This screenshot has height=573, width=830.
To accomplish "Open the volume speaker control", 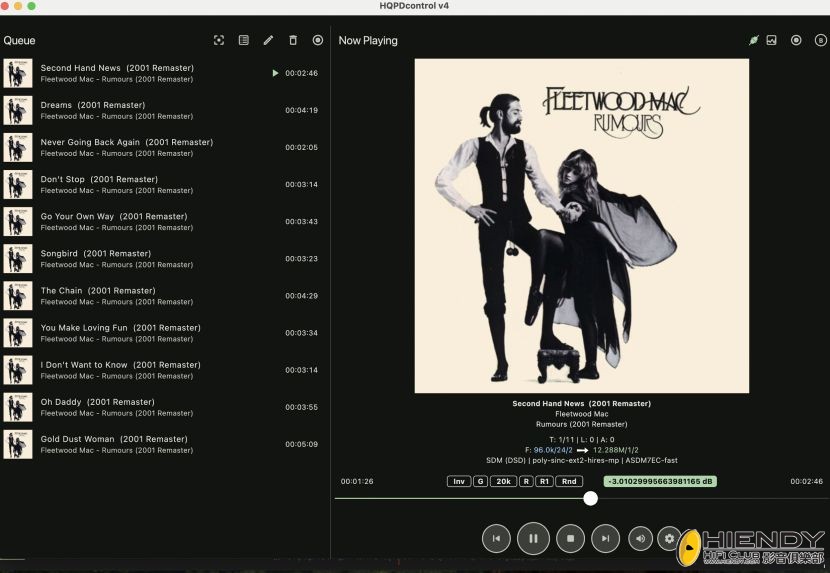I will 640,538.
